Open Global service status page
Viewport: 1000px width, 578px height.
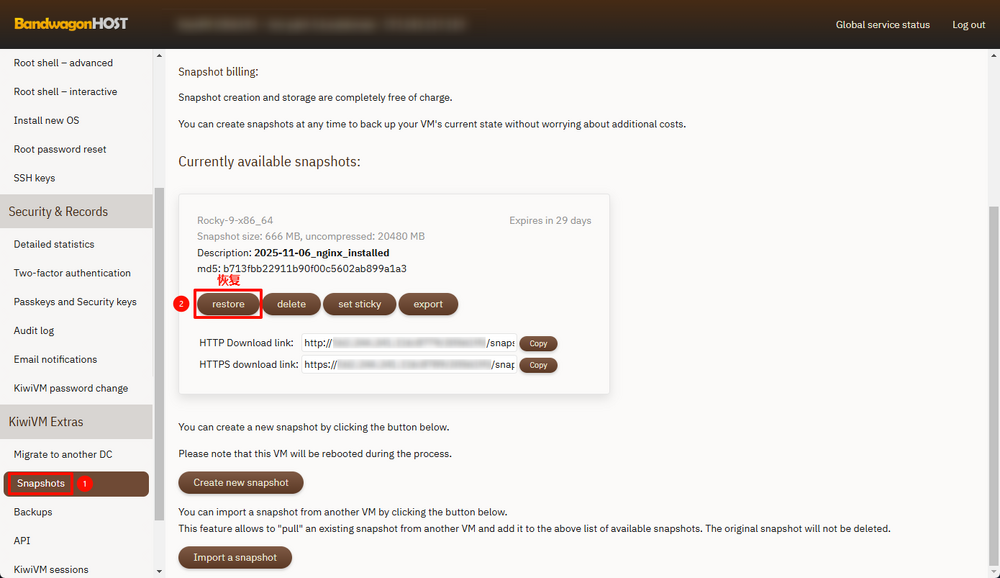pyautogui.click(x=882, y=25)
